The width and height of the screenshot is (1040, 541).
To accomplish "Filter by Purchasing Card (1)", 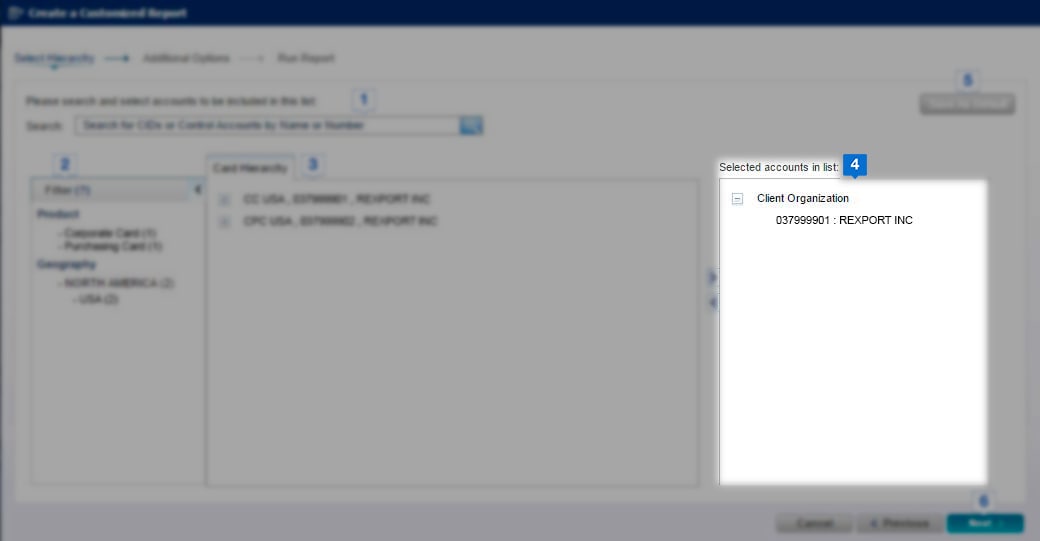I will [x=113, y=246].
